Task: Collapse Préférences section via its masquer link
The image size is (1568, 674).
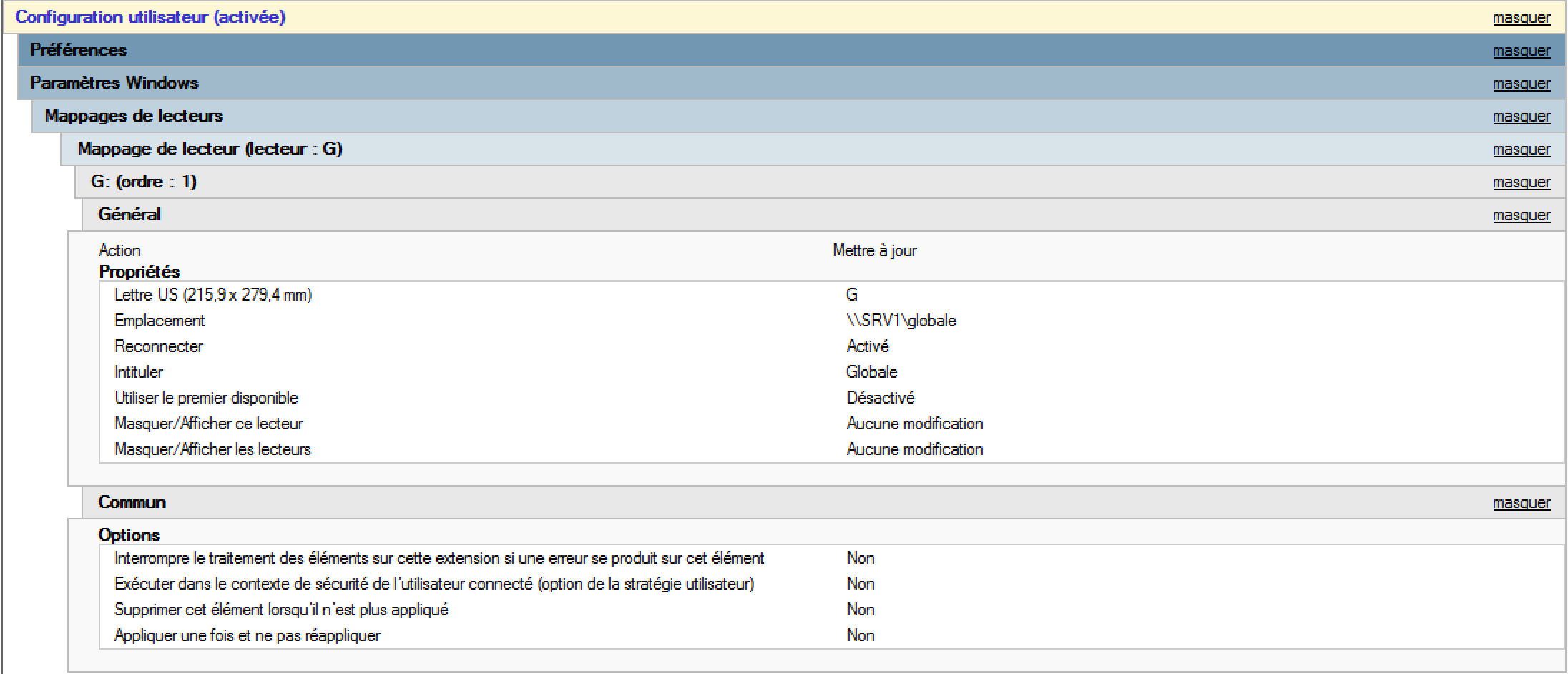Action: pyautogui.click(x=1521, y=51)
